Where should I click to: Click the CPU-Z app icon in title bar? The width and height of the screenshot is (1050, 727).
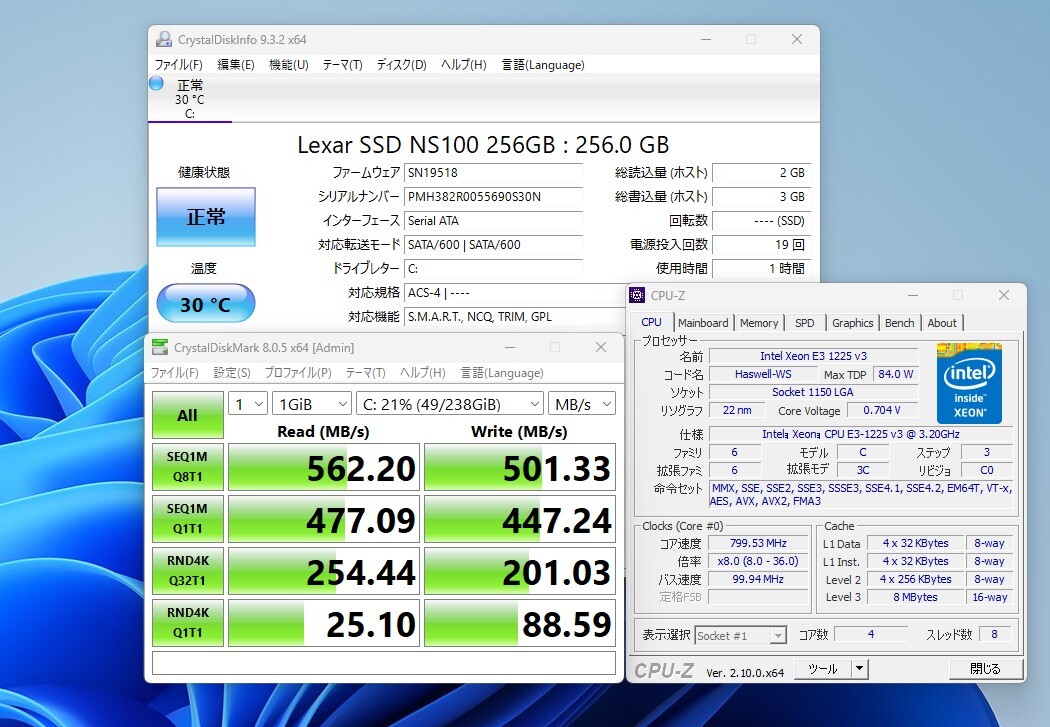tap(638, 295)
